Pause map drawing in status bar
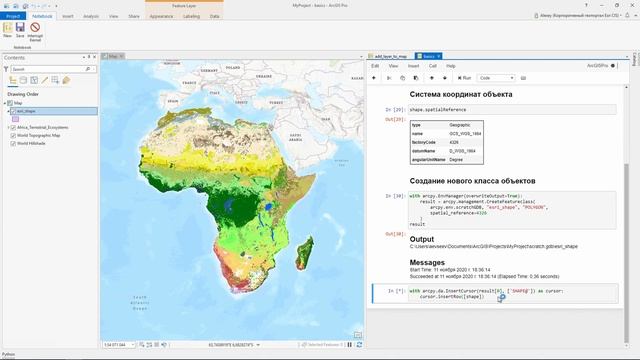The width and height of the screenshot is (640, 360). click(349, 345)
